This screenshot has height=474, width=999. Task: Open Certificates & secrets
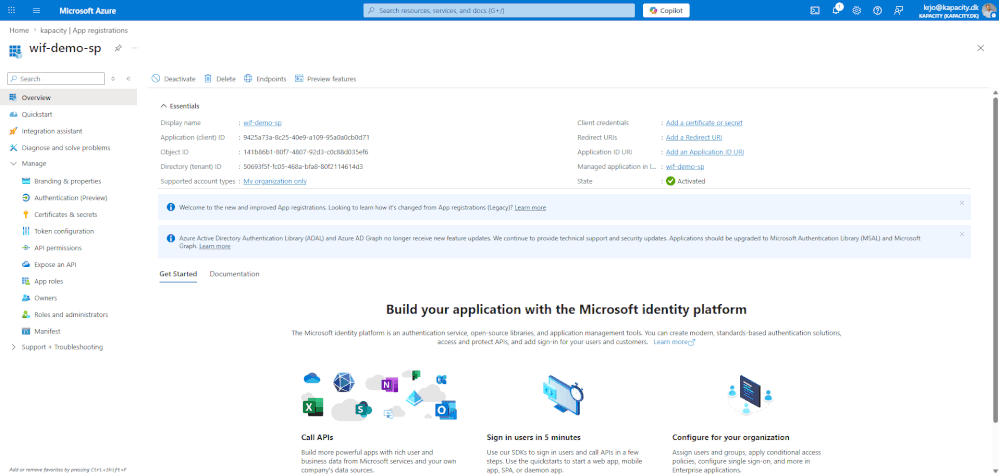68,215
